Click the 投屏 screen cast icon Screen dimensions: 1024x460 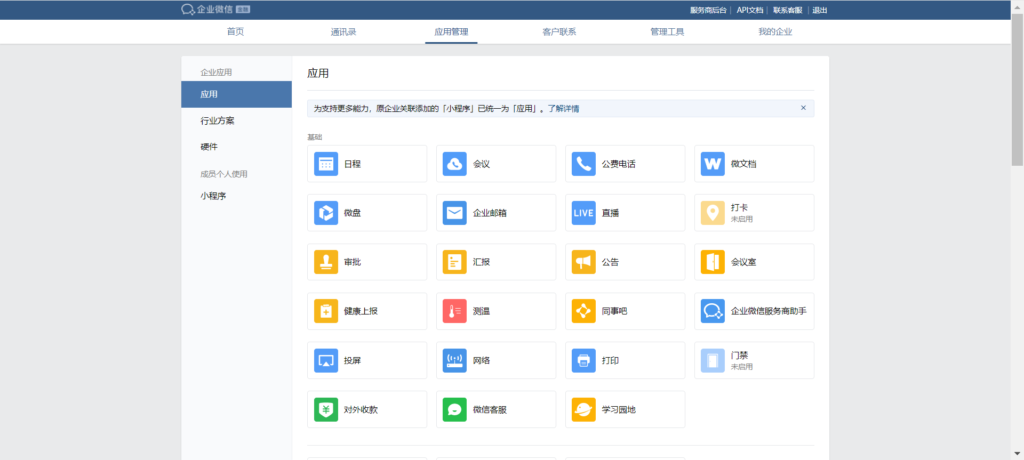(326, 361)
